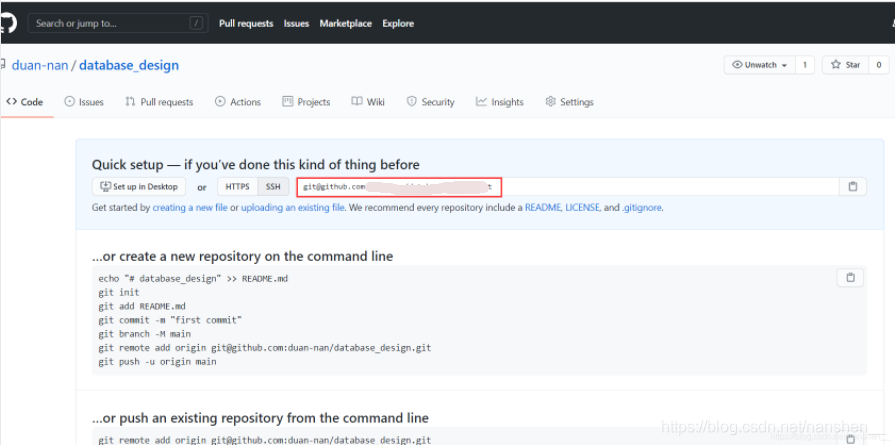Click the git branch -M main line
The image size is (895, 445).
point(144,334)
